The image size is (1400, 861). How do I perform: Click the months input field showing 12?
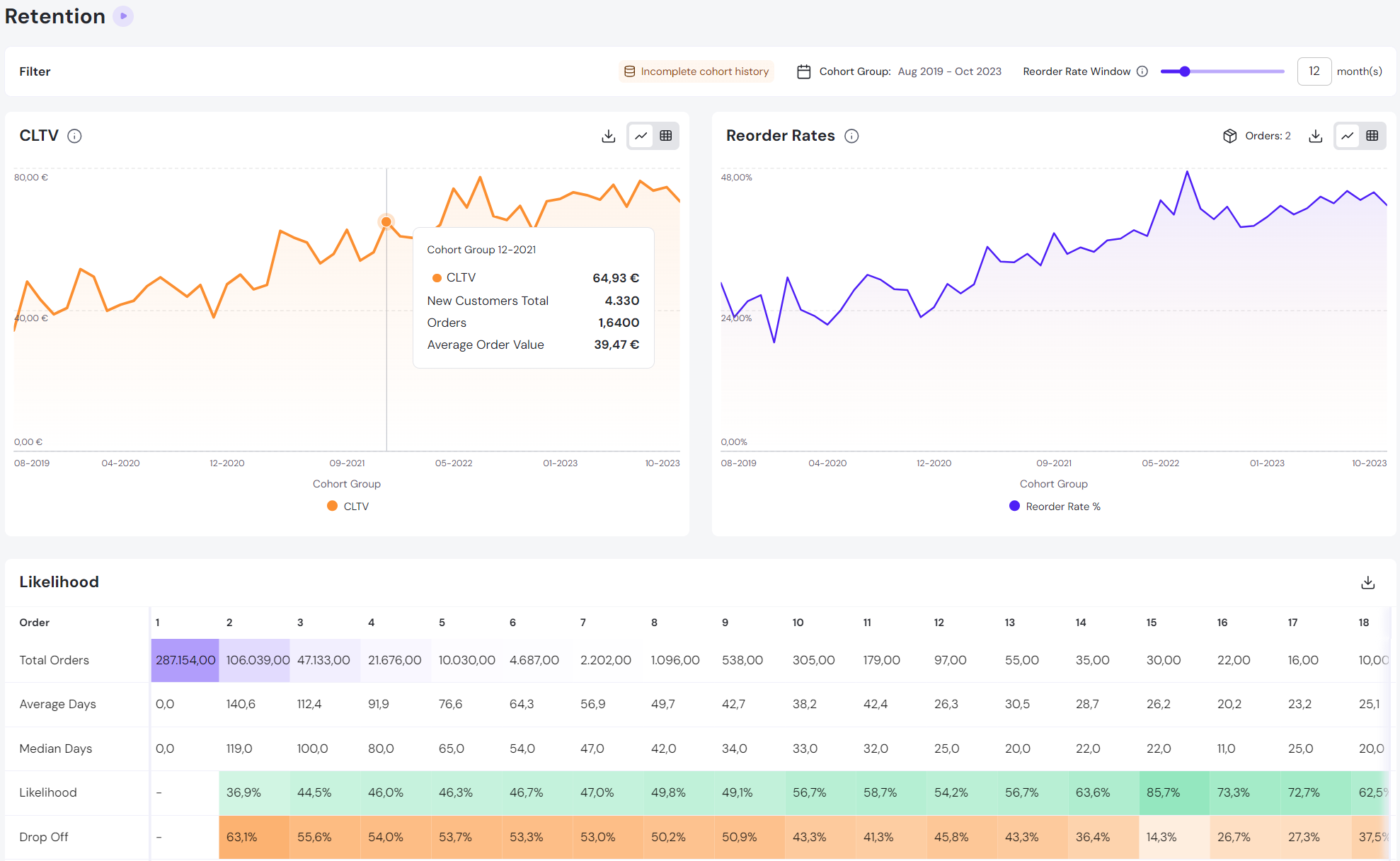click(x=1314, y=71)
